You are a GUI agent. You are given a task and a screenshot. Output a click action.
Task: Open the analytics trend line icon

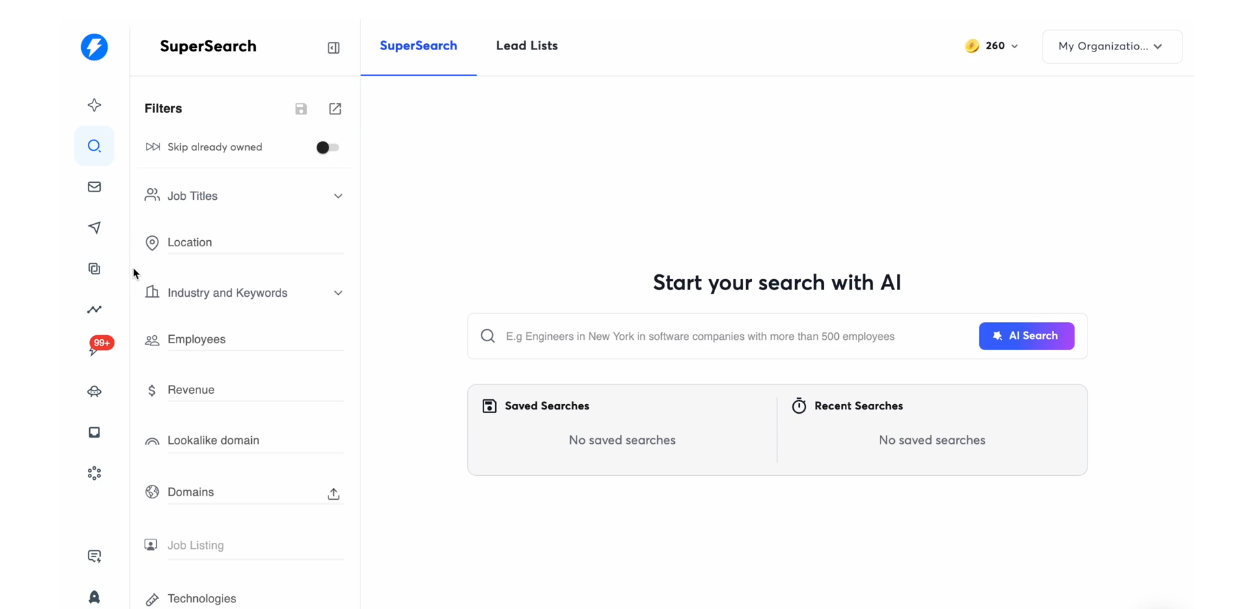tap(94, 310)
